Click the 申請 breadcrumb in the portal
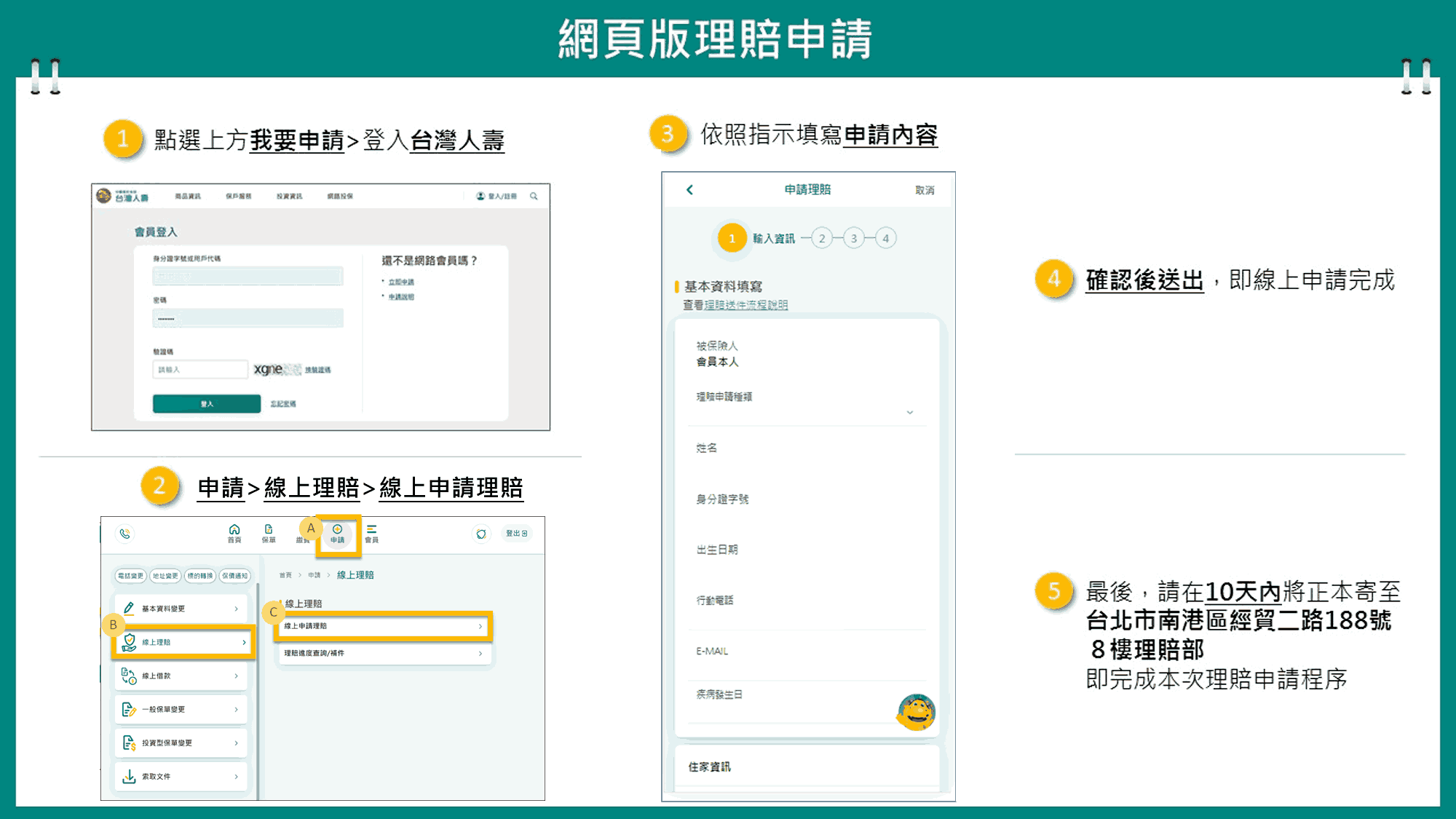This screenshot has height=819, width=1456. pyautogui.click(x=314, y=575)
